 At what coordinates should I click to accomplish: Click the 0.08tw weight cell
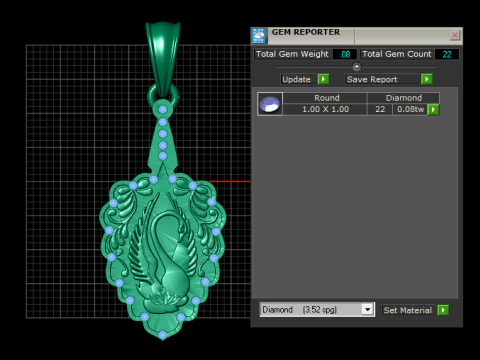(410, 109)
